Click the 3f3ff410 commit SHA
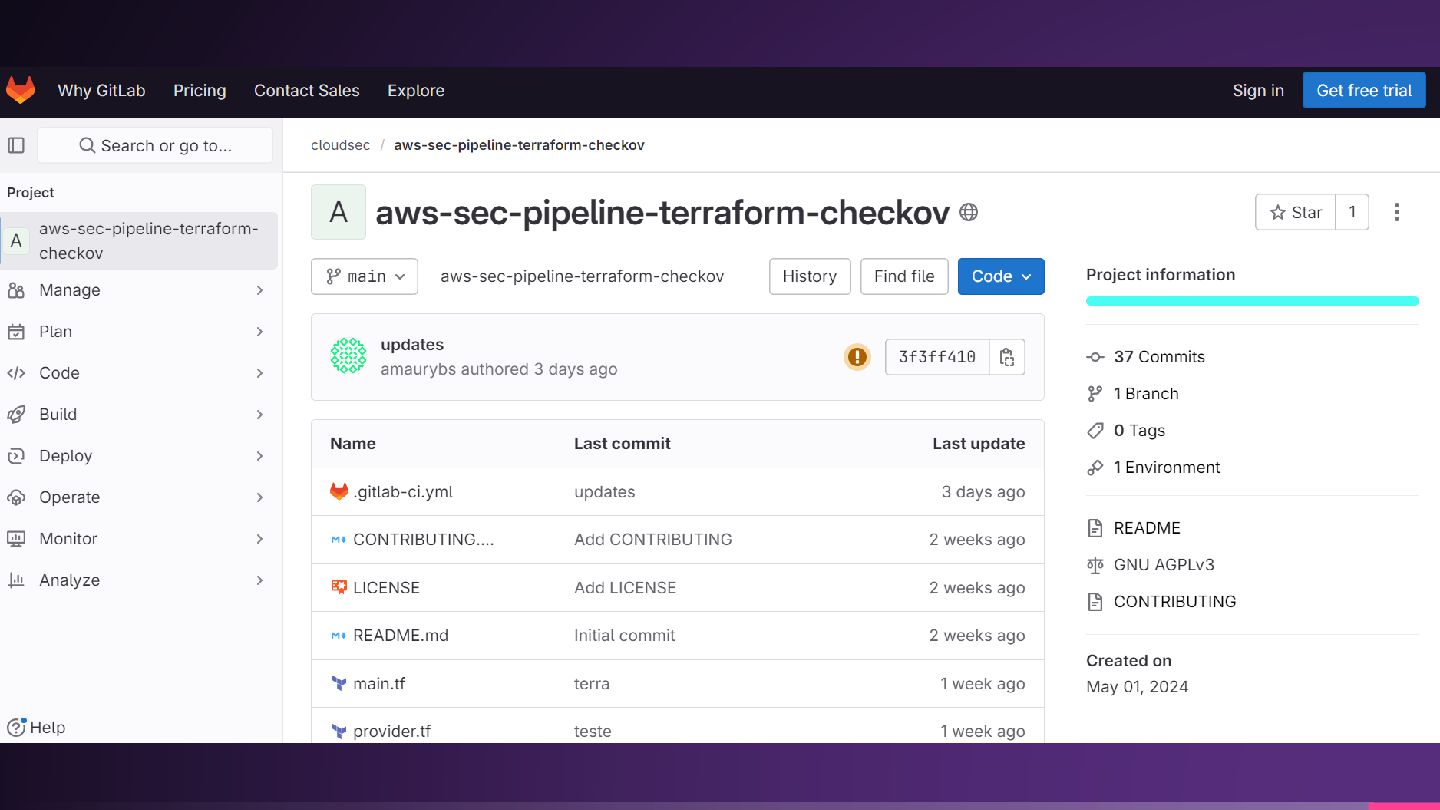 coord(937,357)
